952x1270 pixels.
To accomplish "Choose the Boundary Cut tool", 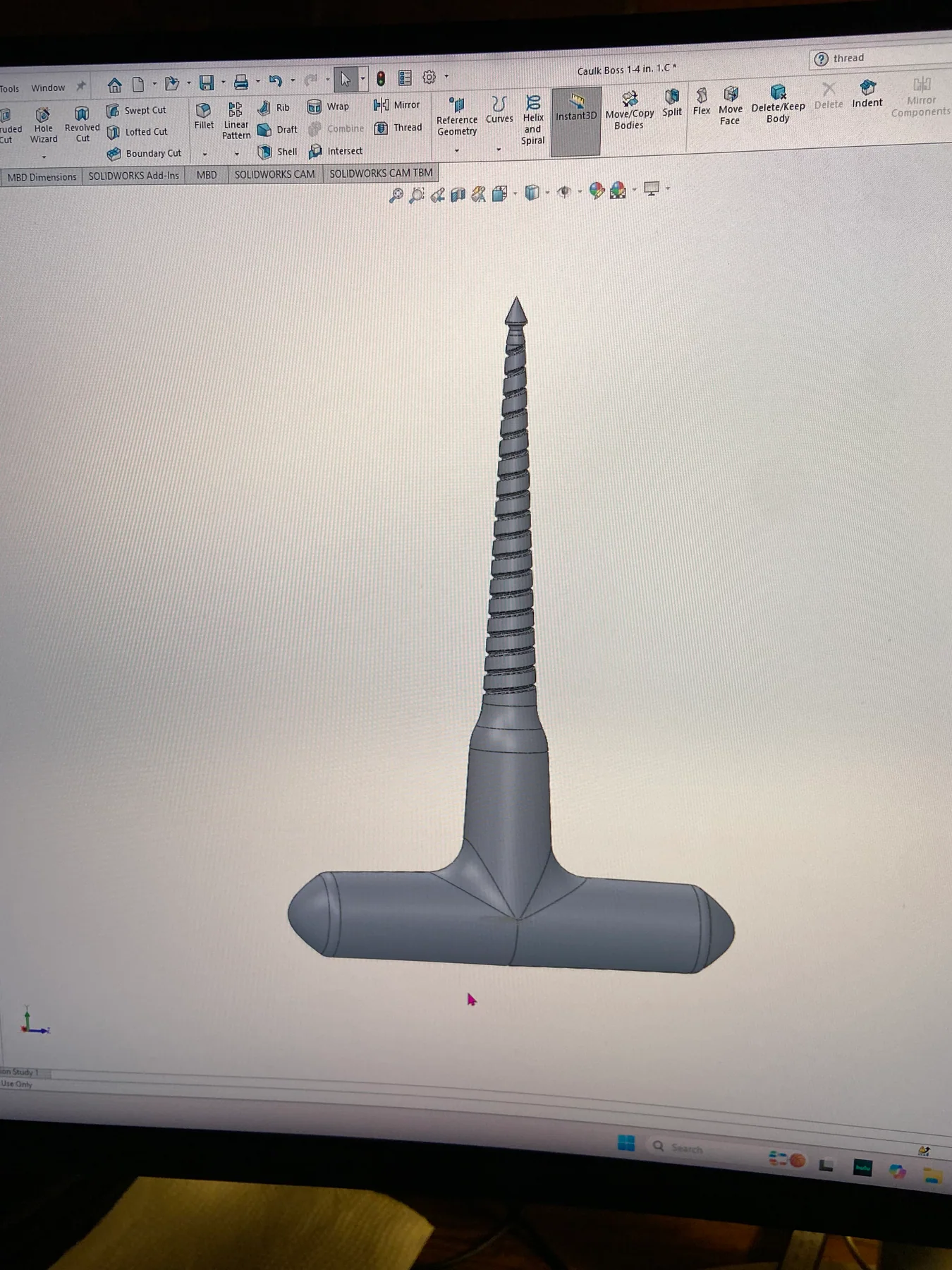I will (145, 153).
